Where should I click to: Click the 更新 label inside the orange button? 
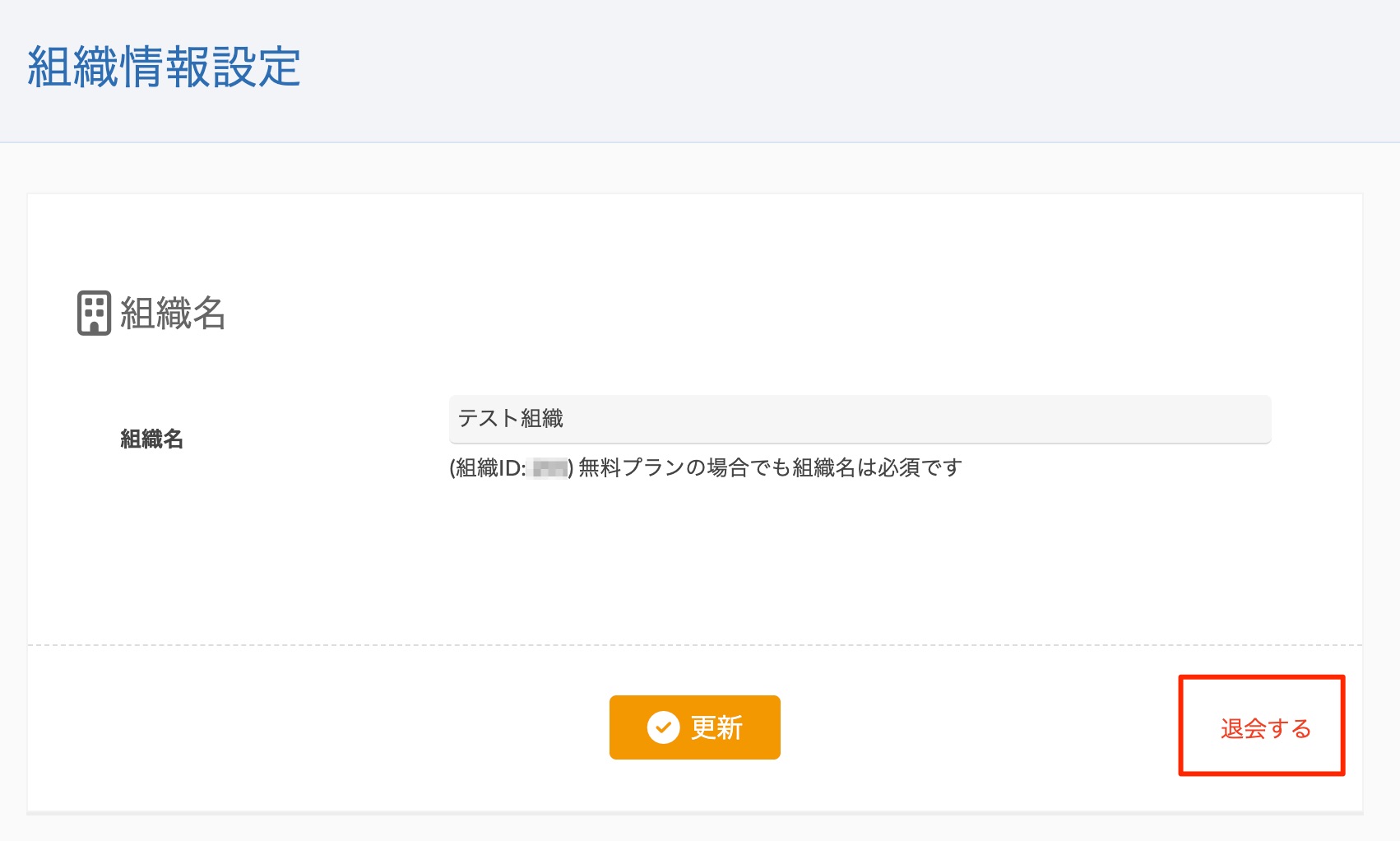click(716, 727)
